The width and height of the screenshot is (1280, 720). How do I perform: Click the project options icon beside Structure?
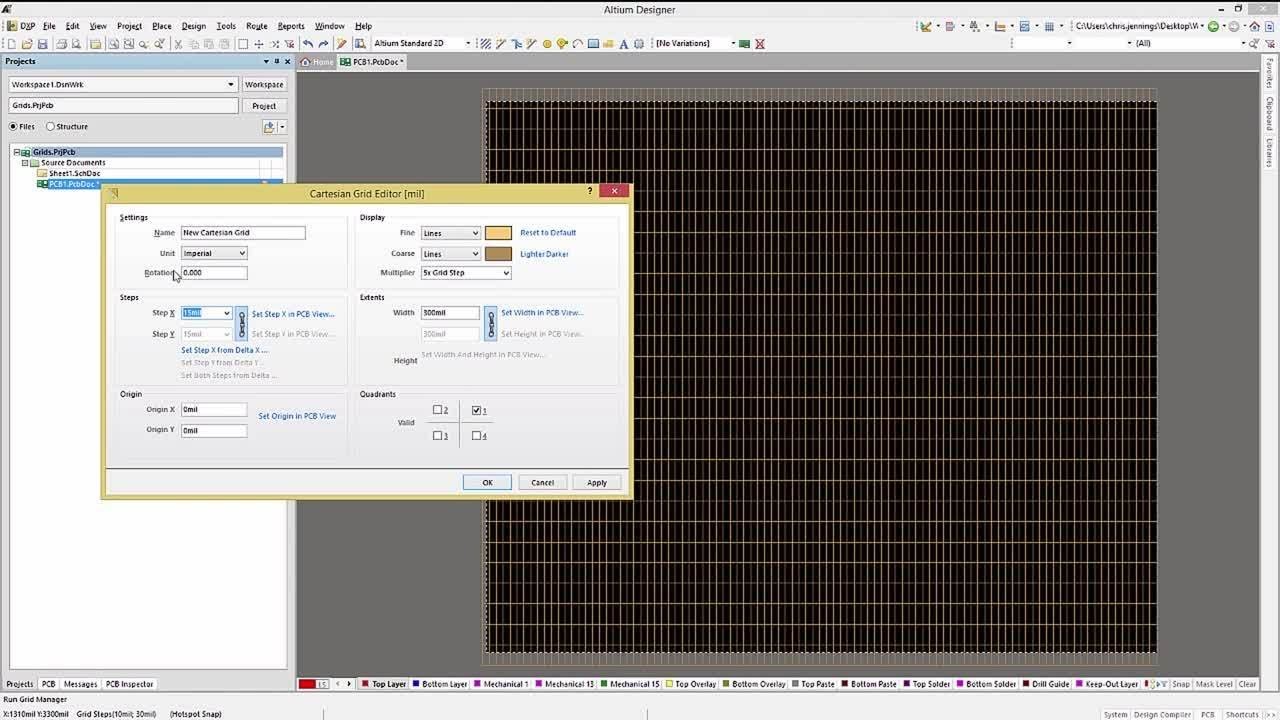click(269, 127)
